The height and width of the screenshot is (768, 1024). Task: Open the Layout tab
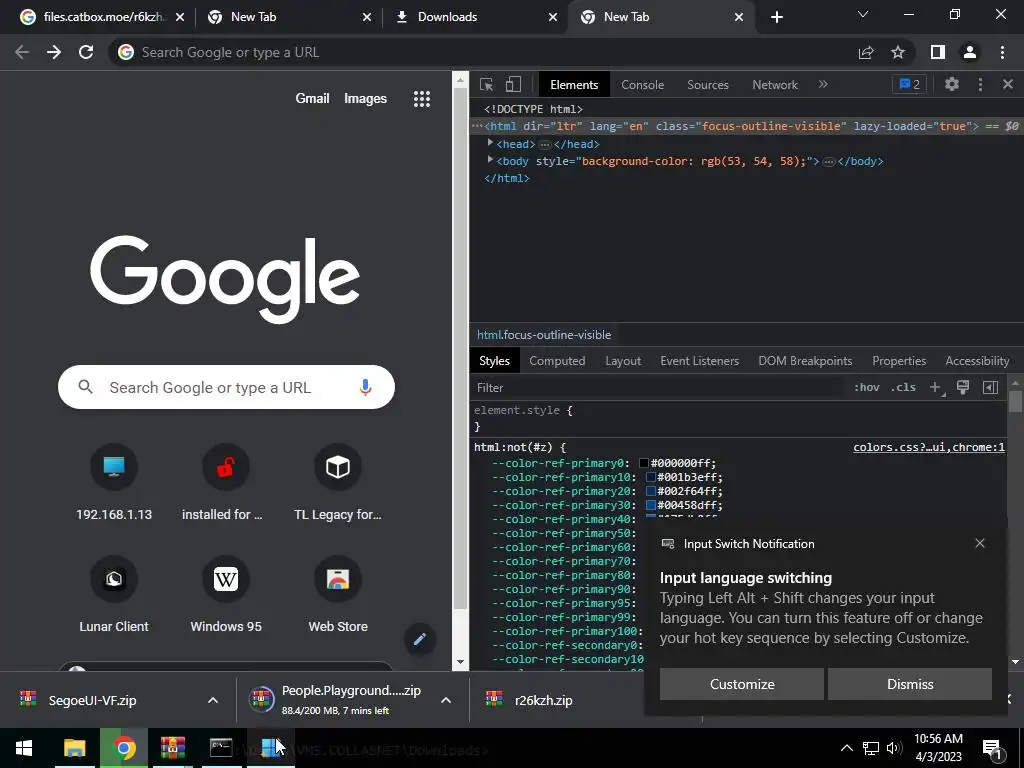tap(623, 360)
